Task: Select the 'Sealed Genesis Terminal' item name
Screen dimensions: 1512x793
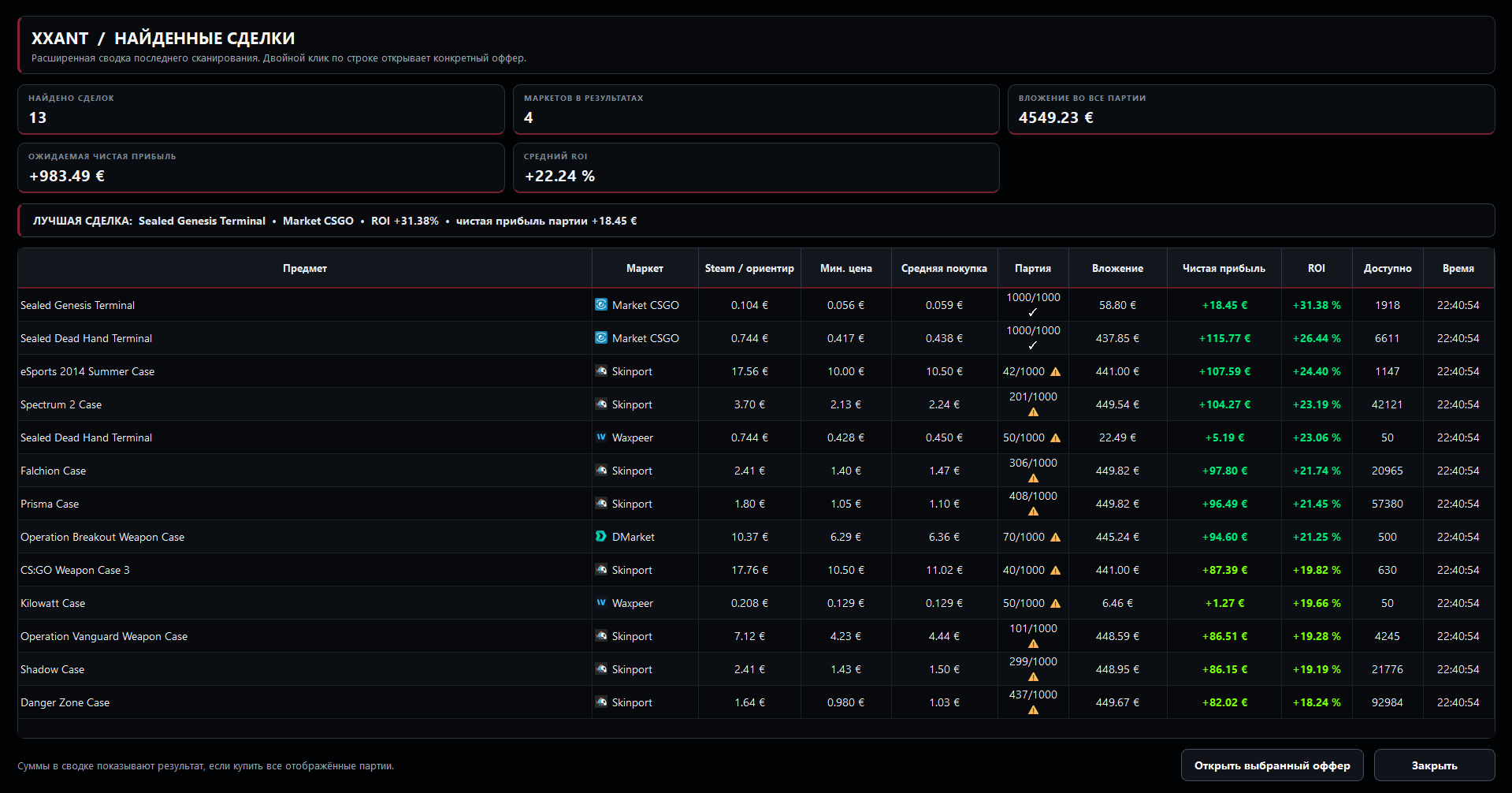Action: (77, 305)
